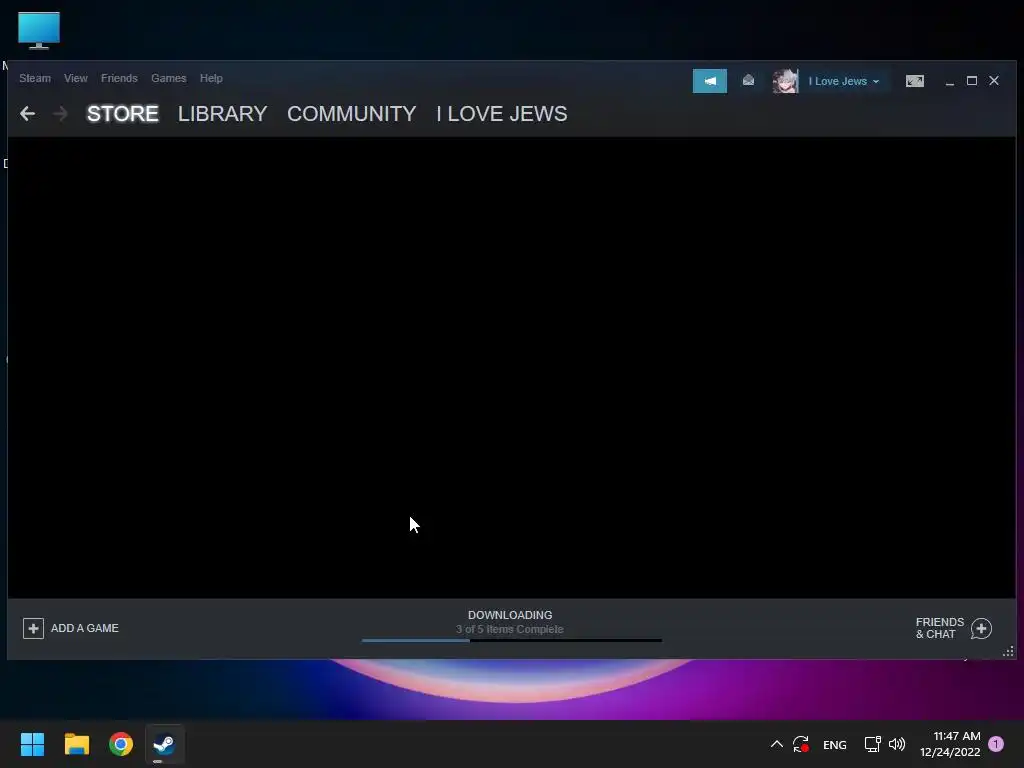Open the clock and date panel
The image size is (1024, 768).
point(950,744)
